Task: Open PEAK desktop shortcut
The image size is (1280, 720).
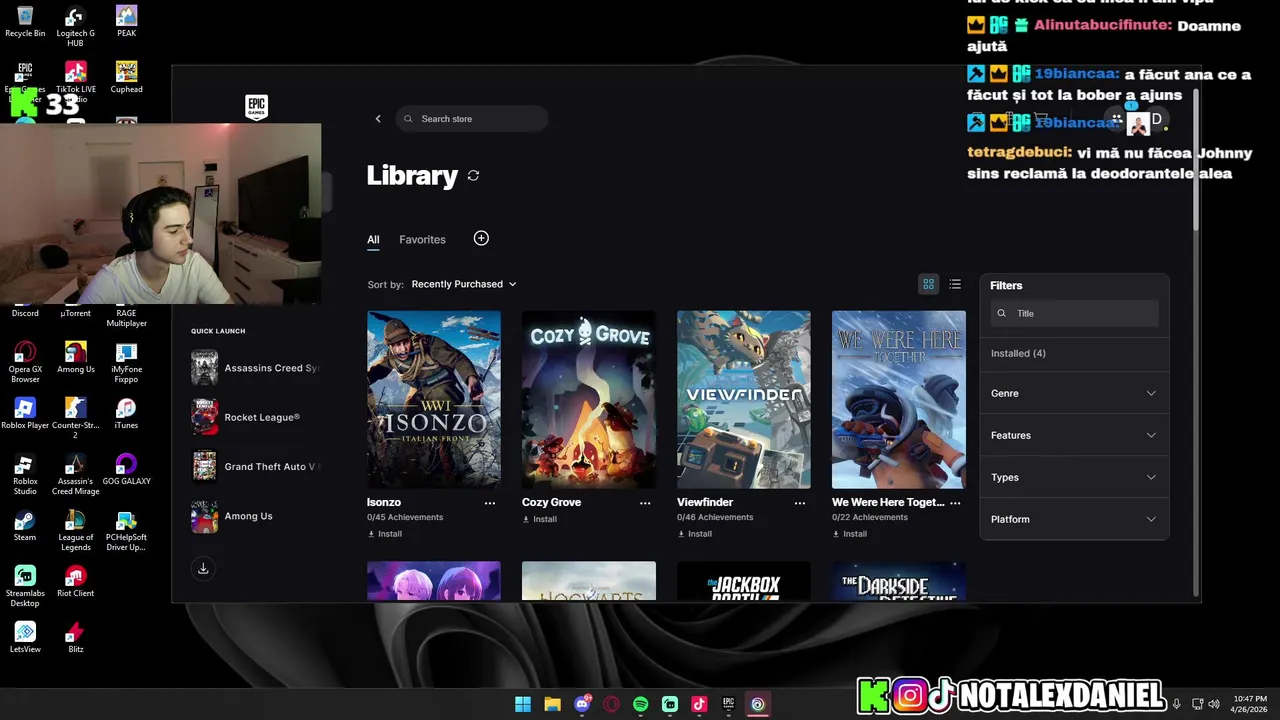Action: (126, 22)
